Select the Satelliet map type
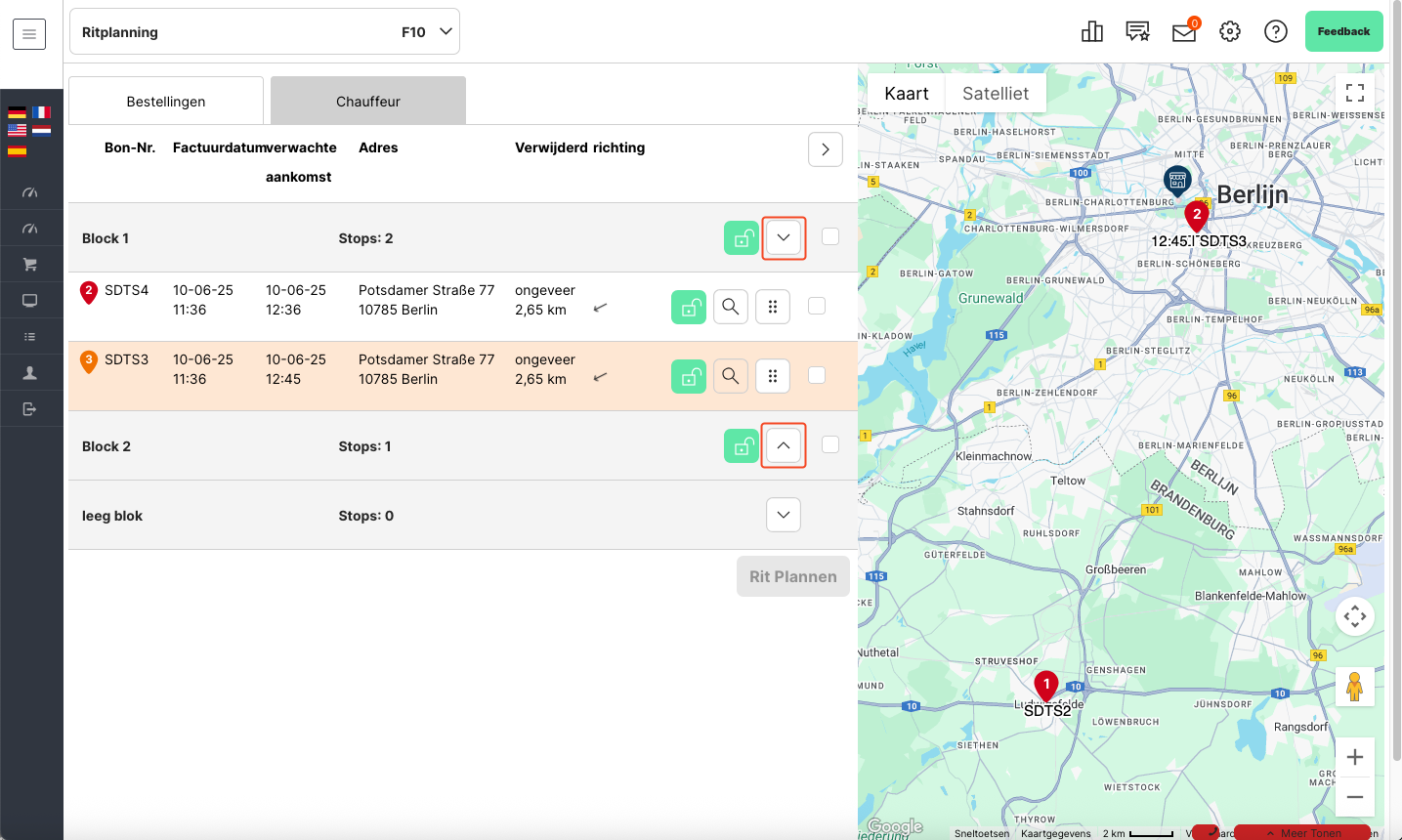1402x840 pixels. pyautogui.click(x=996, y=94)
